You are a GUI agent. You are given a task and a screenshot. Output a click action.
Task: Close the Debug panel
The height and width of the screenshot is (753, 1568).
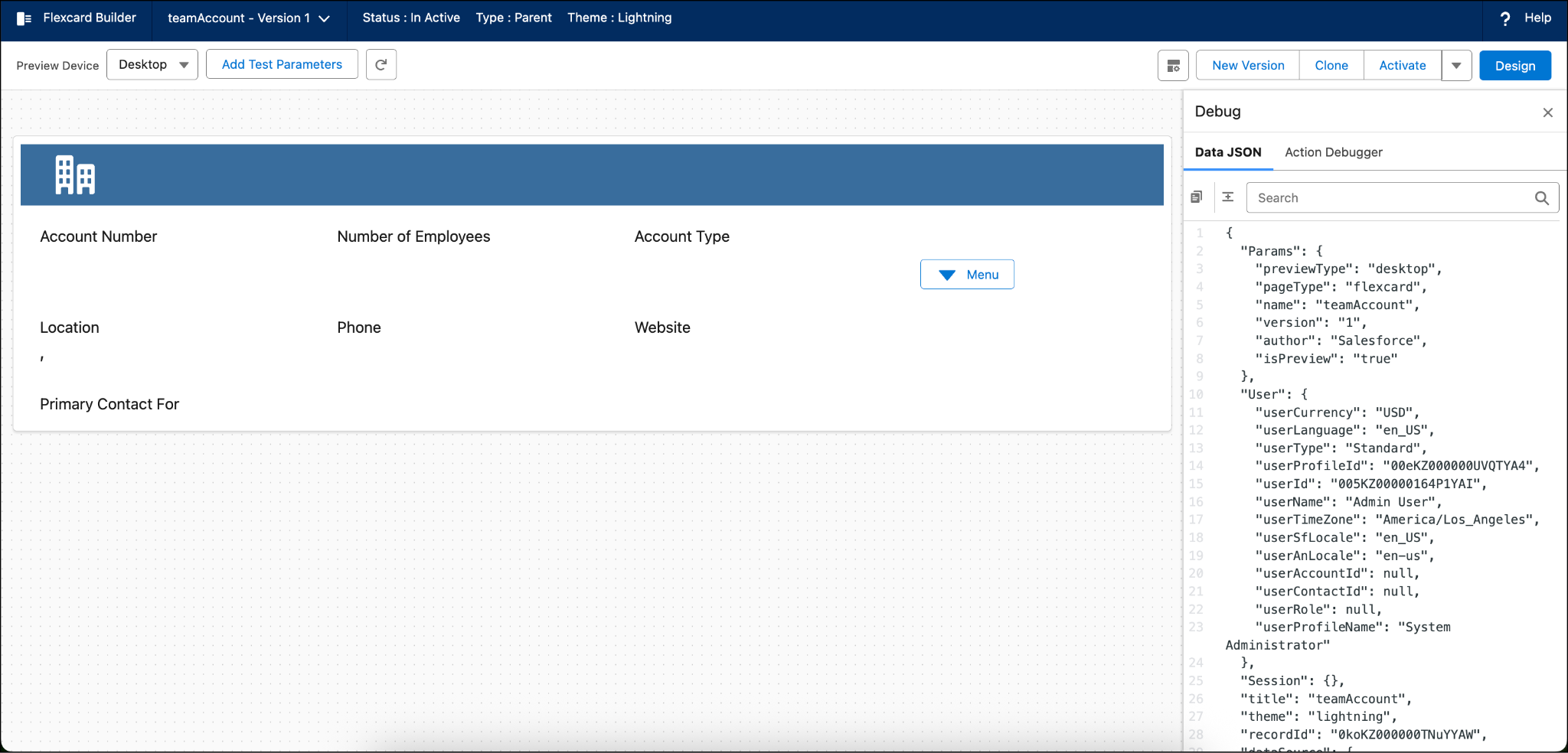click(x=1548, y=112)
